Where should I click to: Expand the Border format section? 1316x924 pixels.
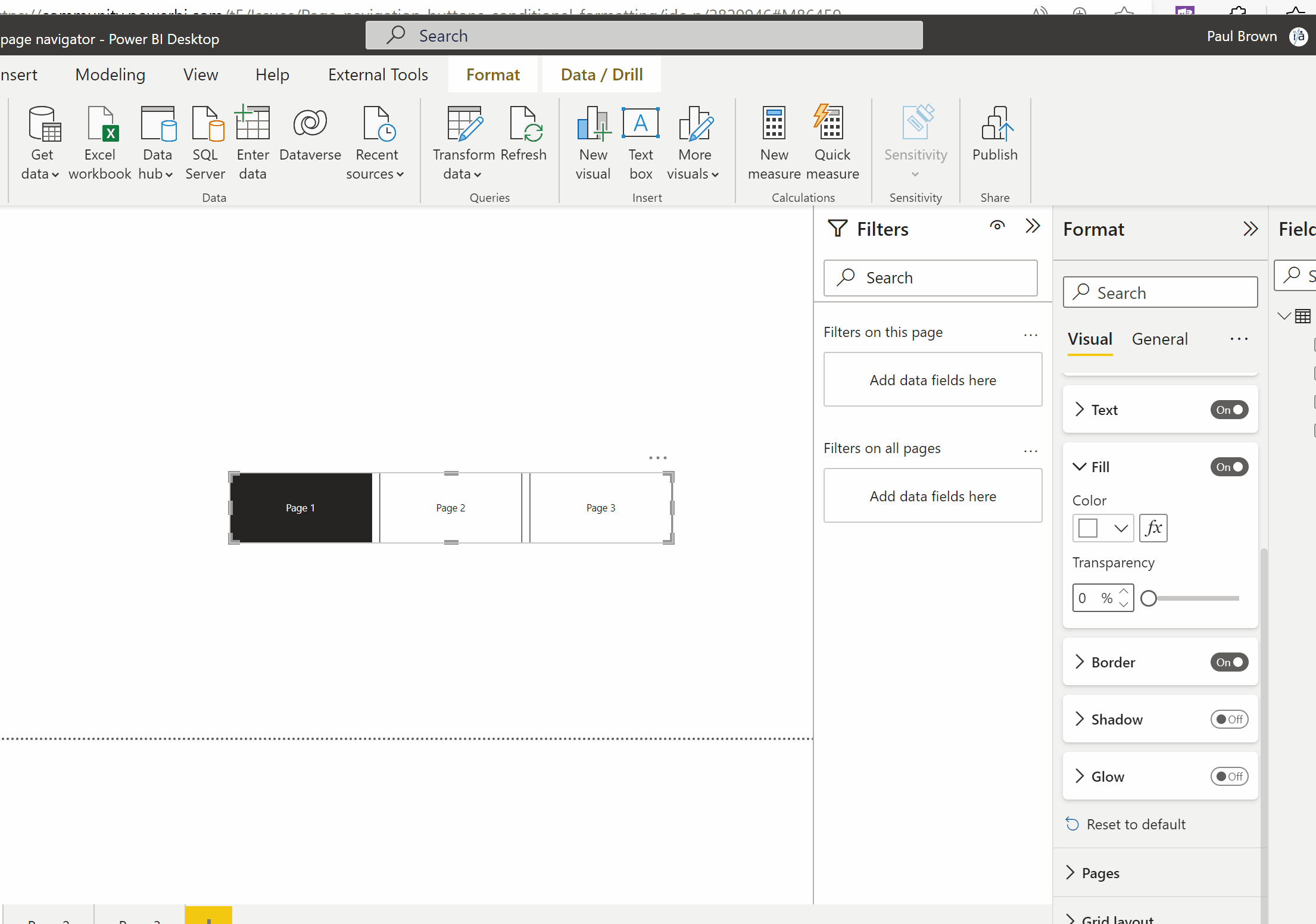coord(1080,662)
